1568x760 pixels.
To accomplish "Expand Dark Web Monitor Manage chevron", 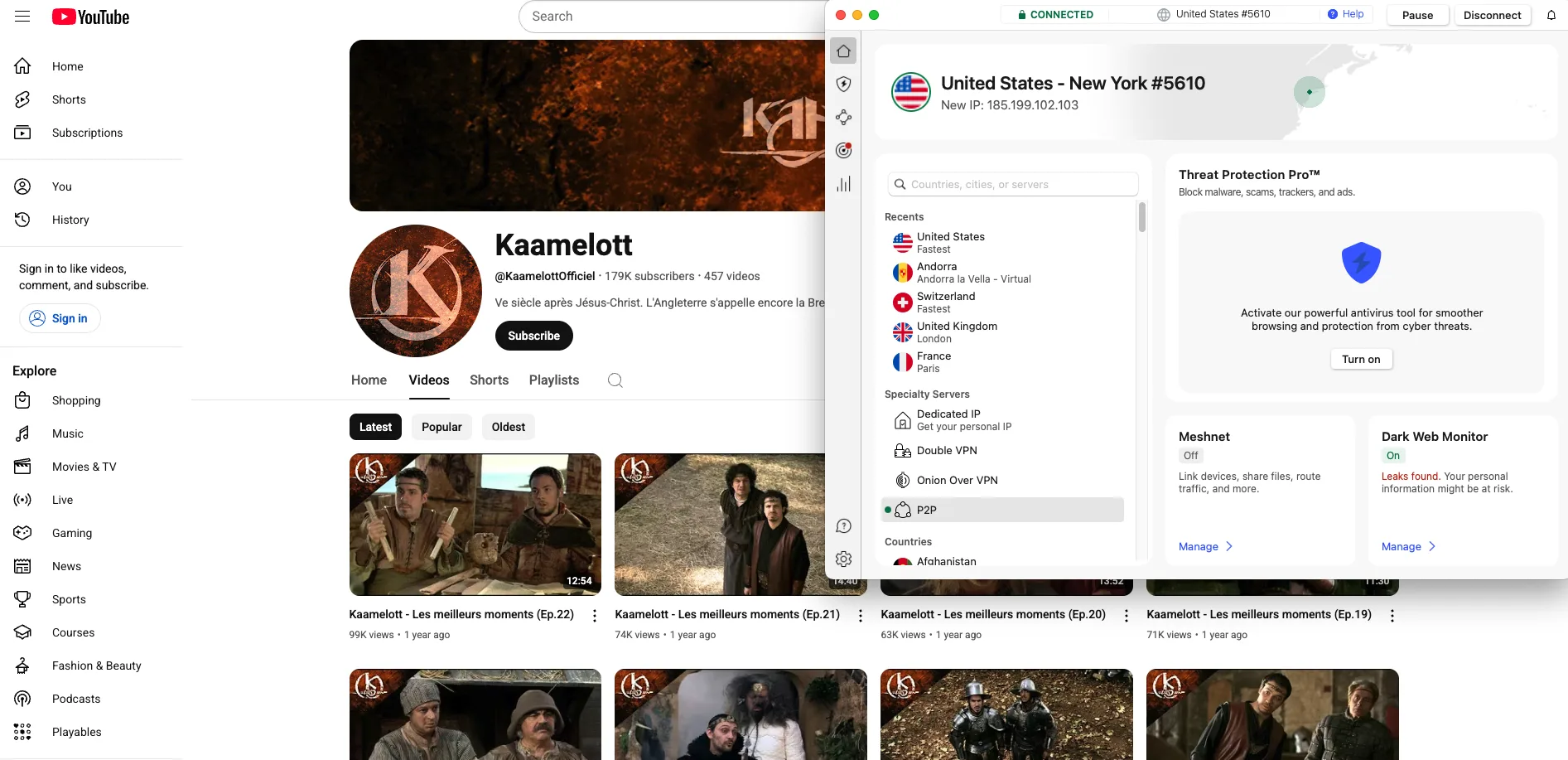I will pyautogui.click(x=1432, y=546).
